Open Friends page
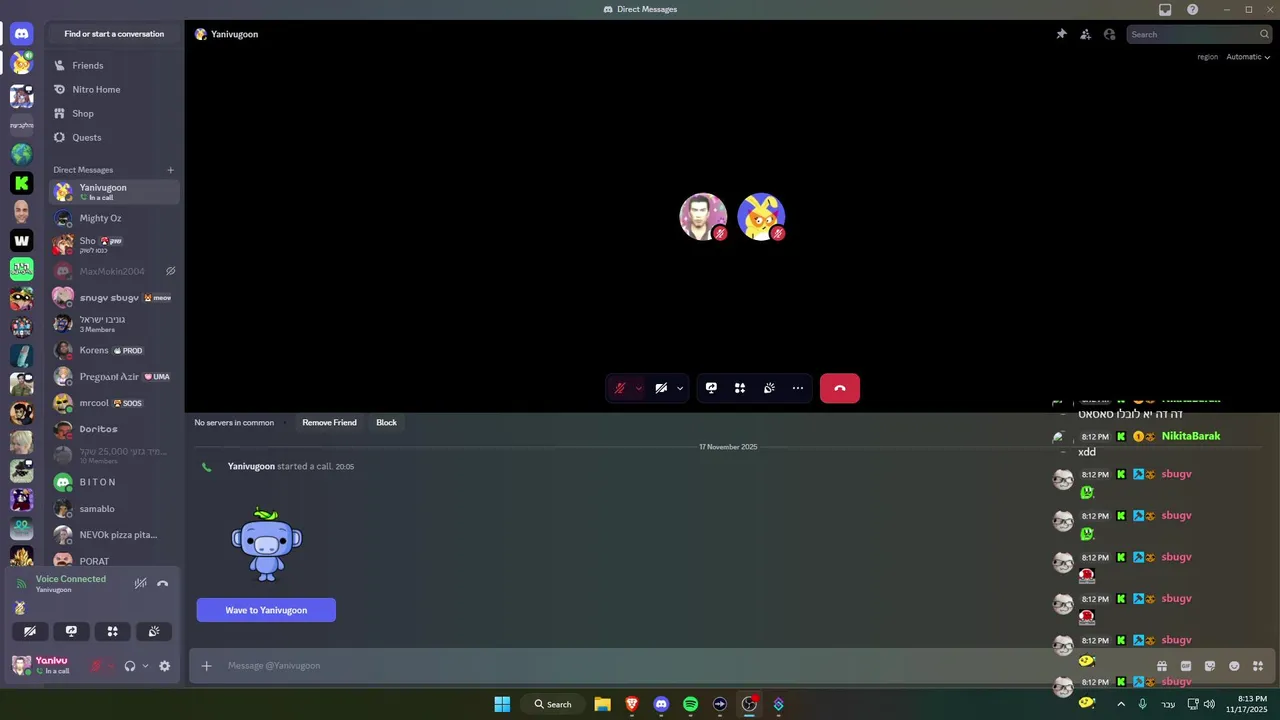 114,65
